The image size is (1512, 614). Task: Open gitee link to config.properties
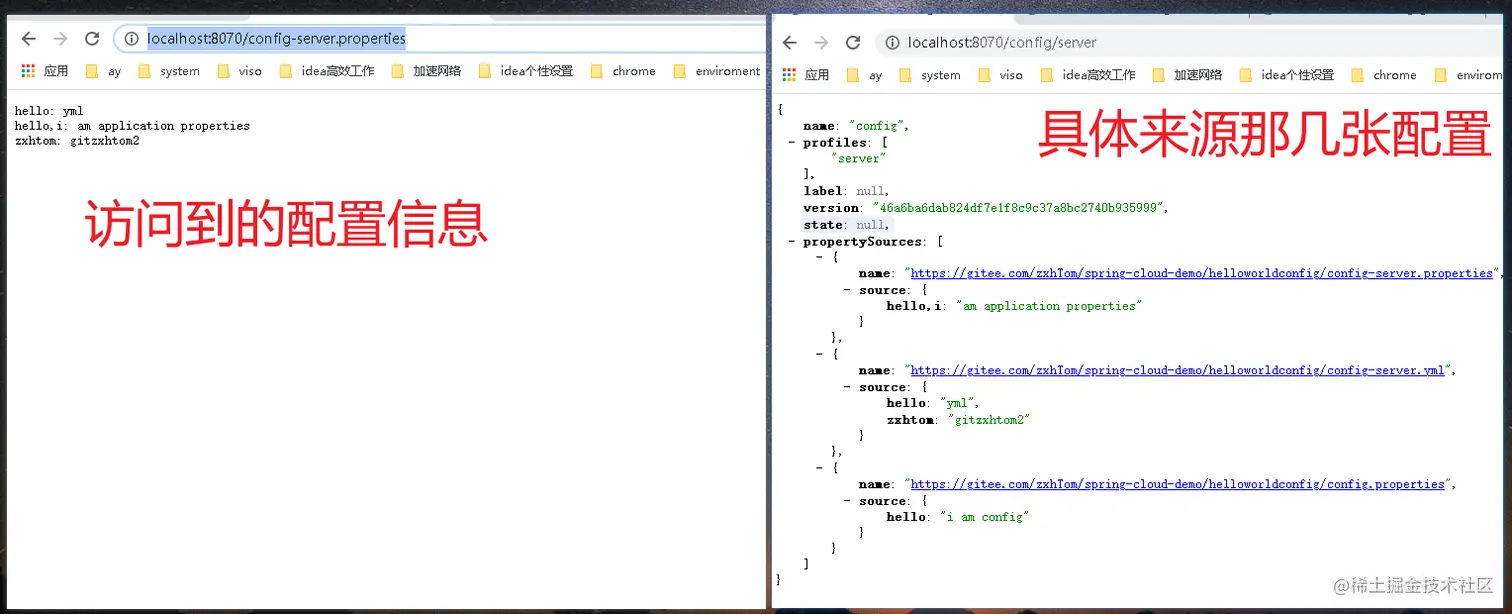(x=1178, y=484)
